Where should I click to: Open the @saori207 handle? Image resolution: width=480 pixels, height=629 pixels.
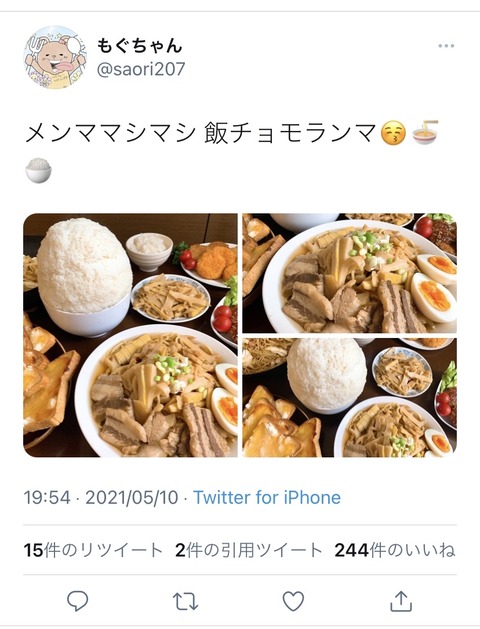(x=141, y=69)
